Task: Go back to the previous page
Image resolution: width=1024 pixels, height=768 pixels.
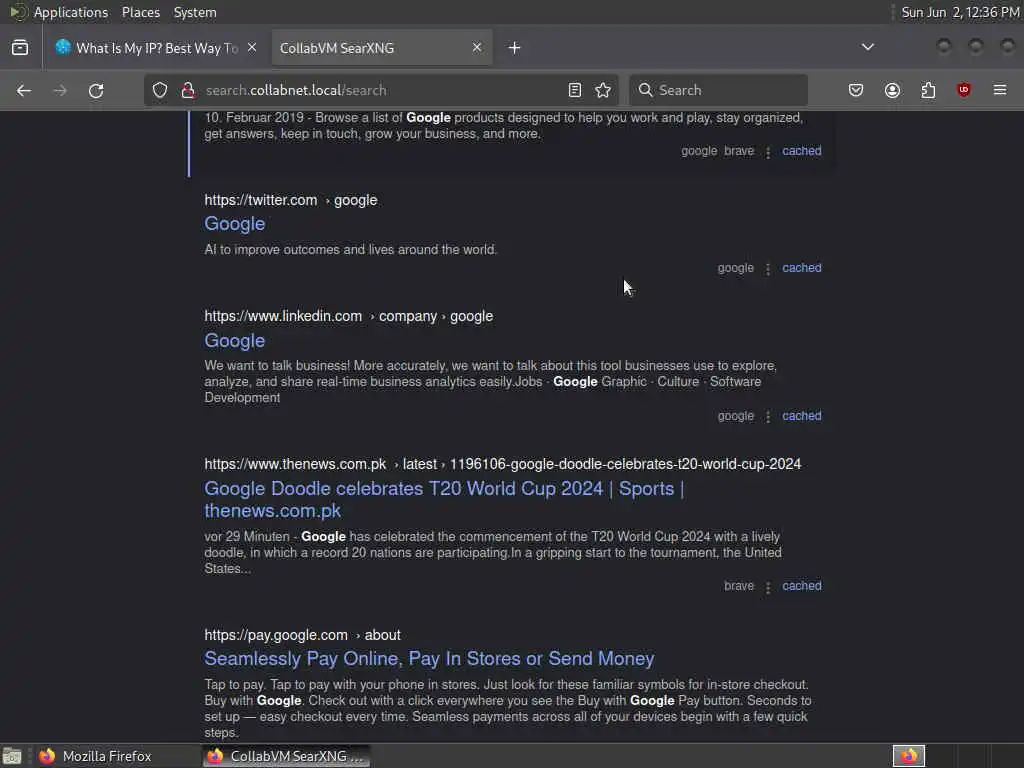Action: tap(24, 91)
